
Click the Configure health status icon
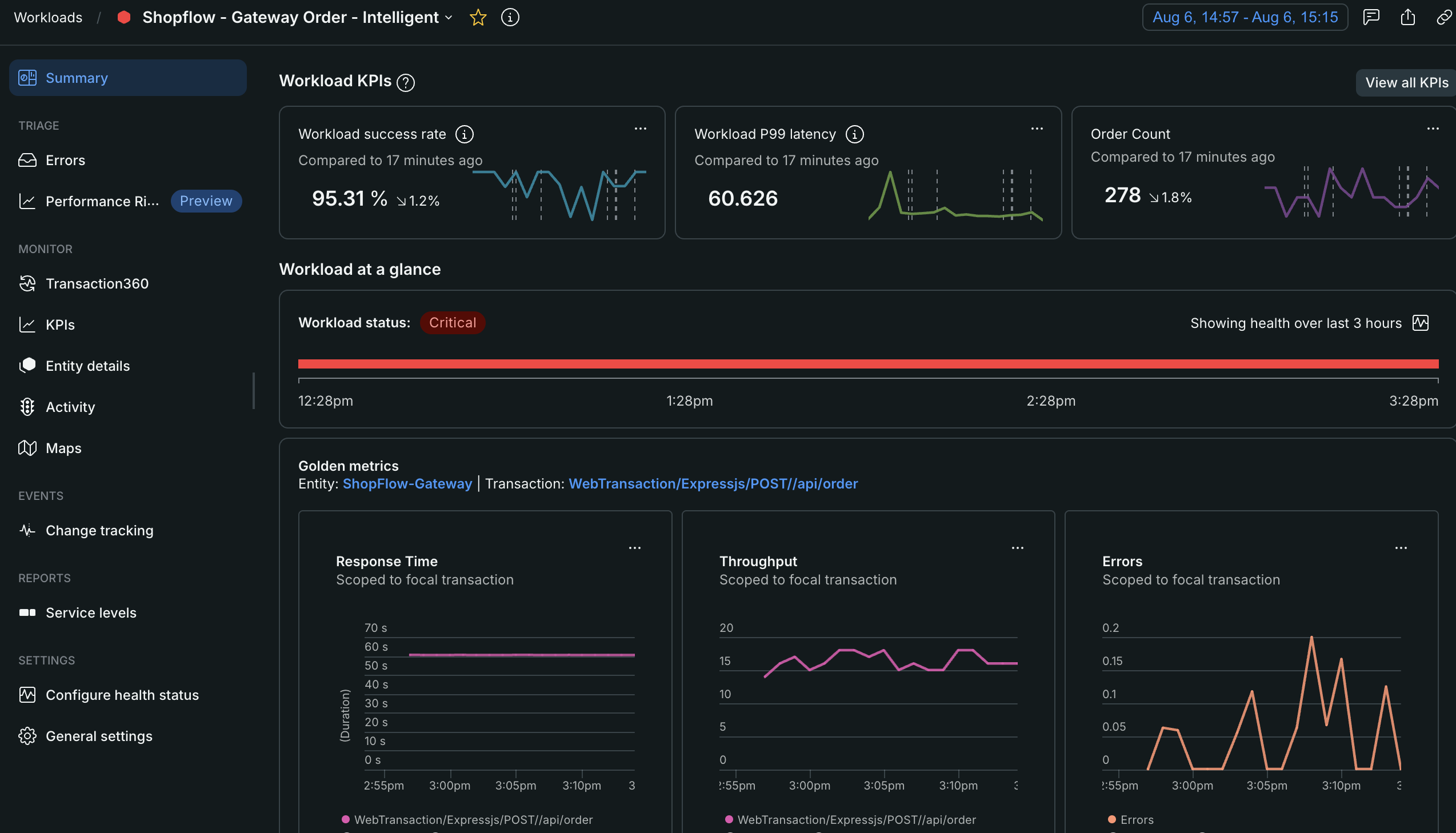(x=27, y=695)
